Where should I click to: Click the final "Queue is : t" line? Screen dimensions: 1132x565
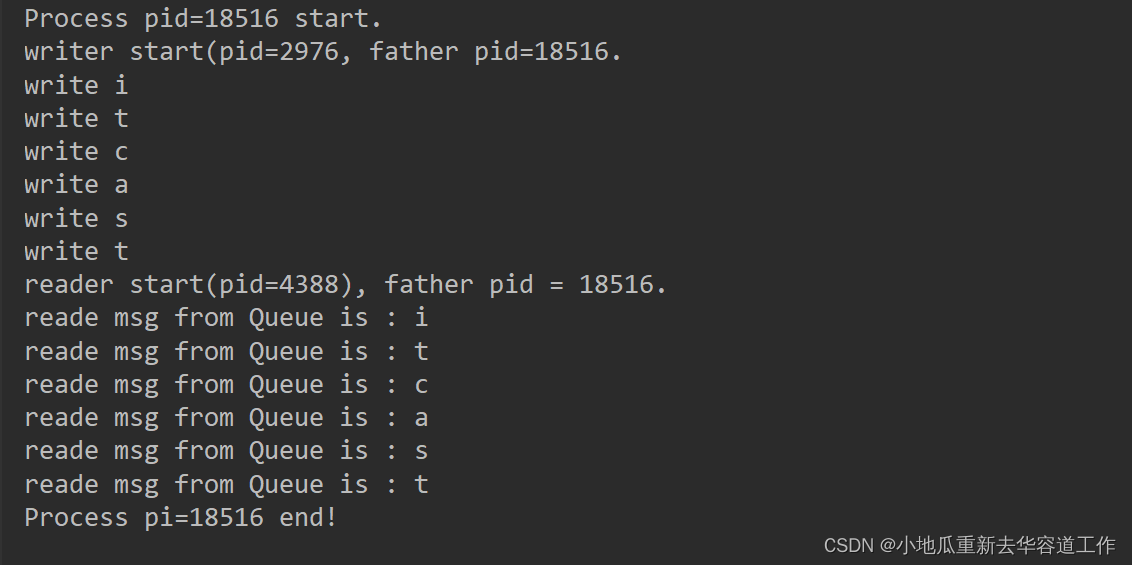[226, 484]
